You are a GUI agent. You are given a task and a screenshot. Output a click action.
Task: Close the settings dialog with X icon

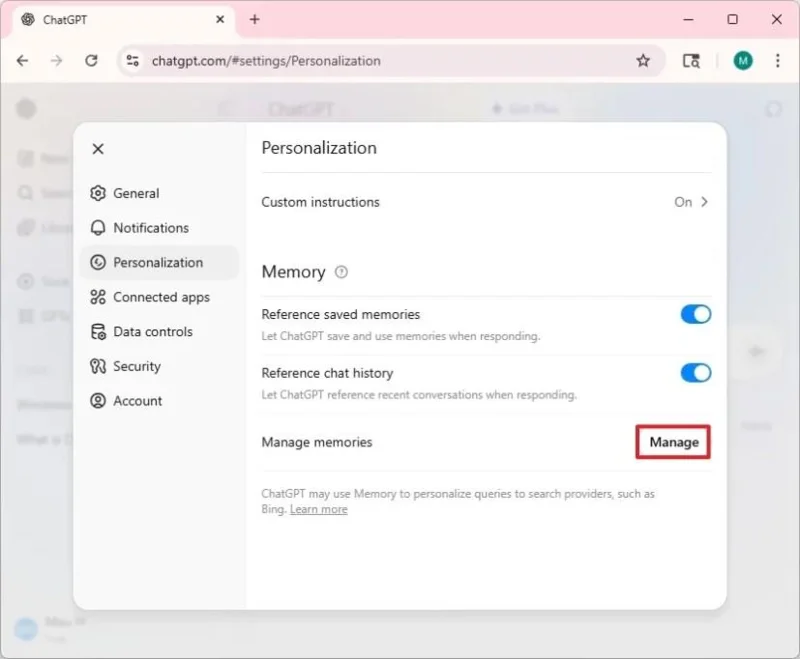[98, 149]
